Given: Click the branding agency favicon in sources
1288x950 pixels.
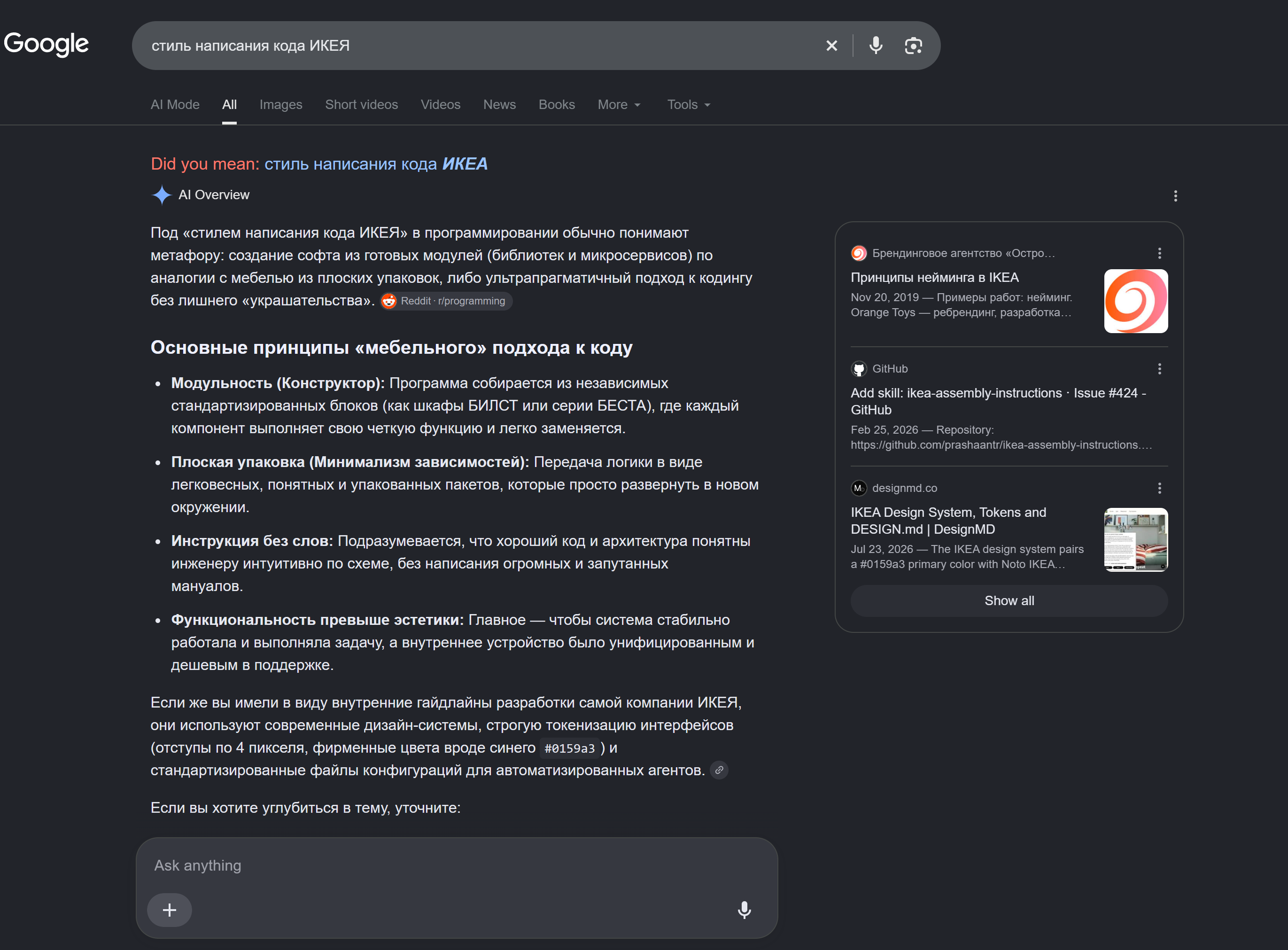Looking at the screenshot, I should [x=859, y=253].
